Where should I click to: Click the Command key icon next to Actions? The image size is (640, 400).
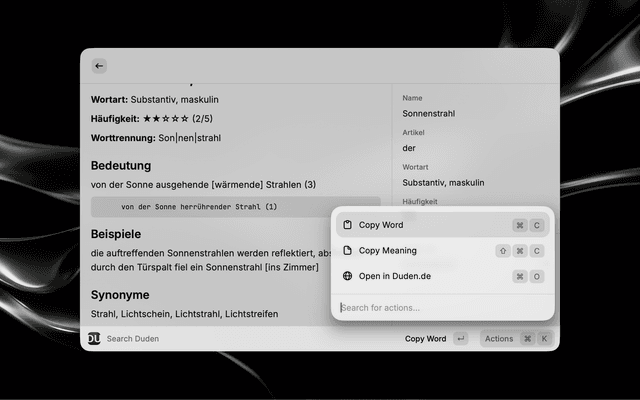coord(527,339)
